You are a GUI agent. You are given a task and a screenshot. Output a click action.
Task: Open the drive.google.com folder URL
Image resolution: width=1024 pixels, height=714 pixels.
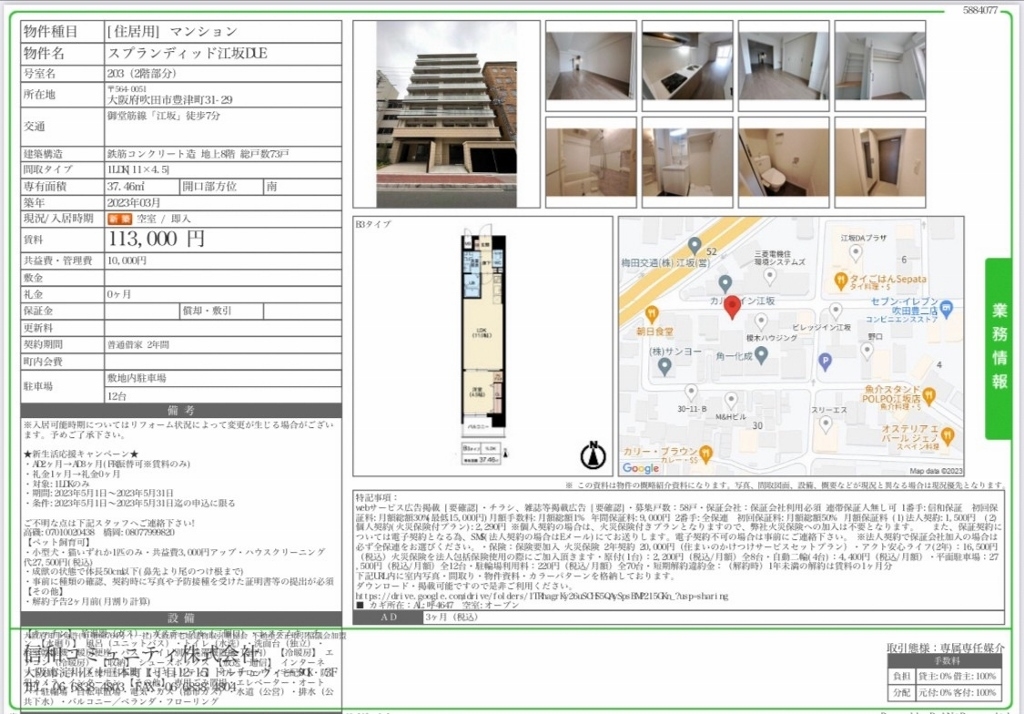pos(542,596)
